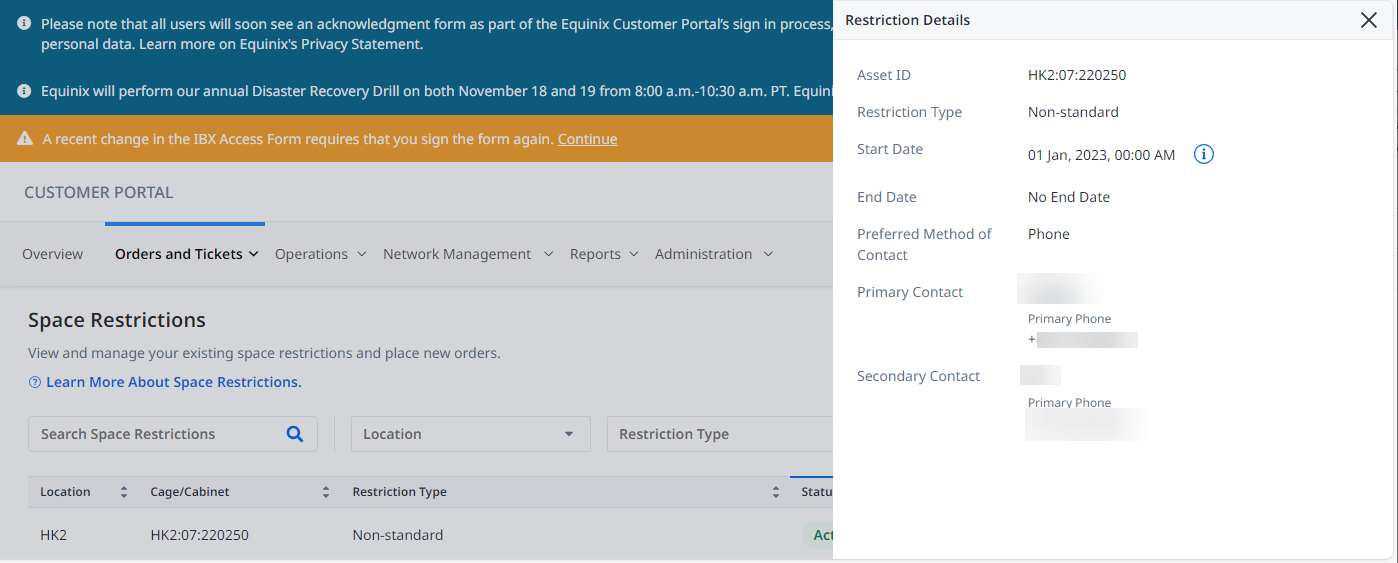Expand the Network Management menu
Image resolution: width=1398 pixels, height=563 pixels.
(x=468, y=254)
